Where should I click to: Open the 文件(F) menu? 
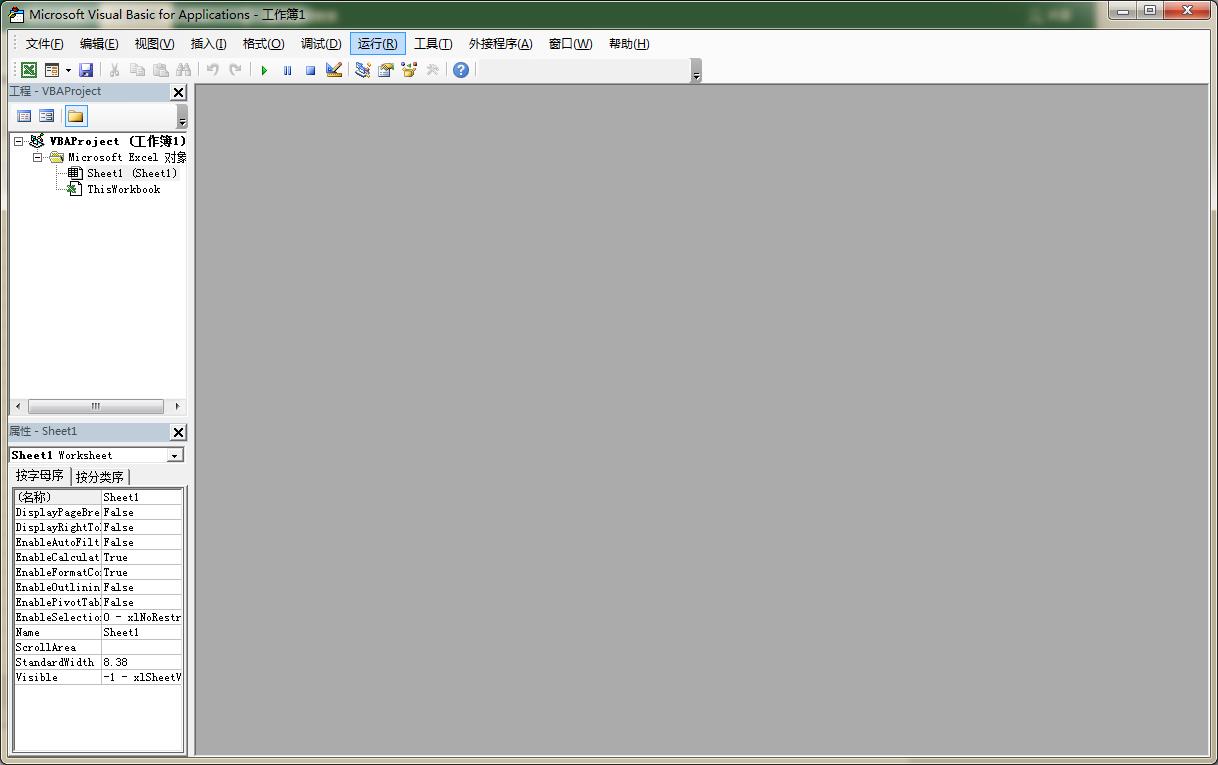point(45,44)
